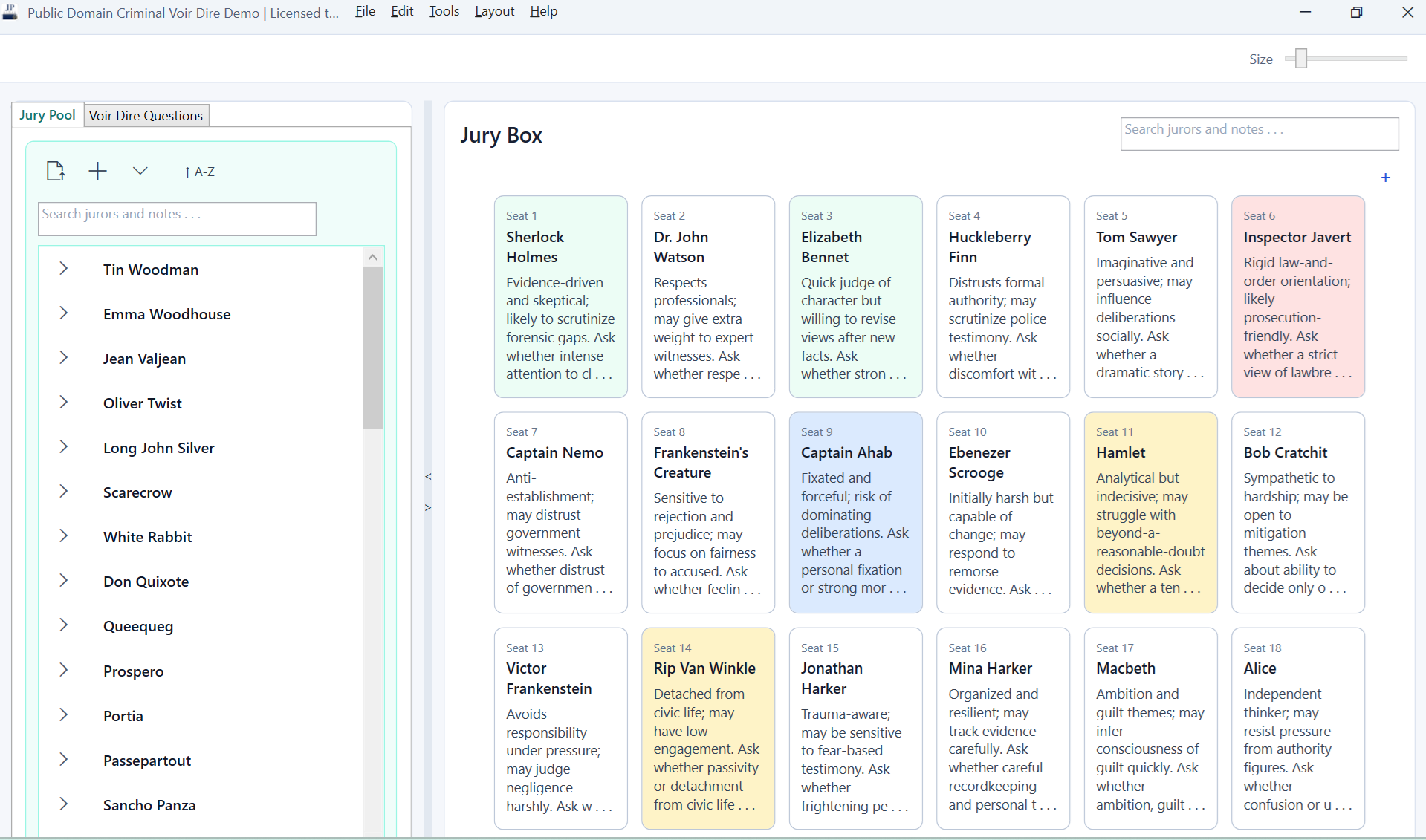Select the Seat 9 Captain Ahab card
The width and height of the screenshot is (1426, 840).
coord(855,512)
